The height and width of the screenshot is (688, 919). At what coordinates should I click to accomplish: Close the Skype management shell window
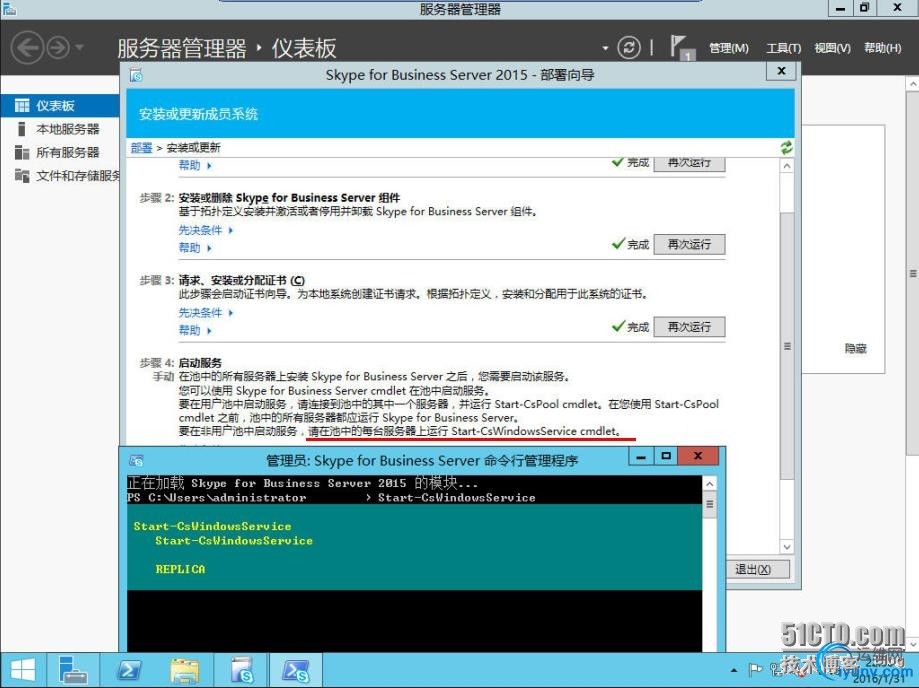697,456
